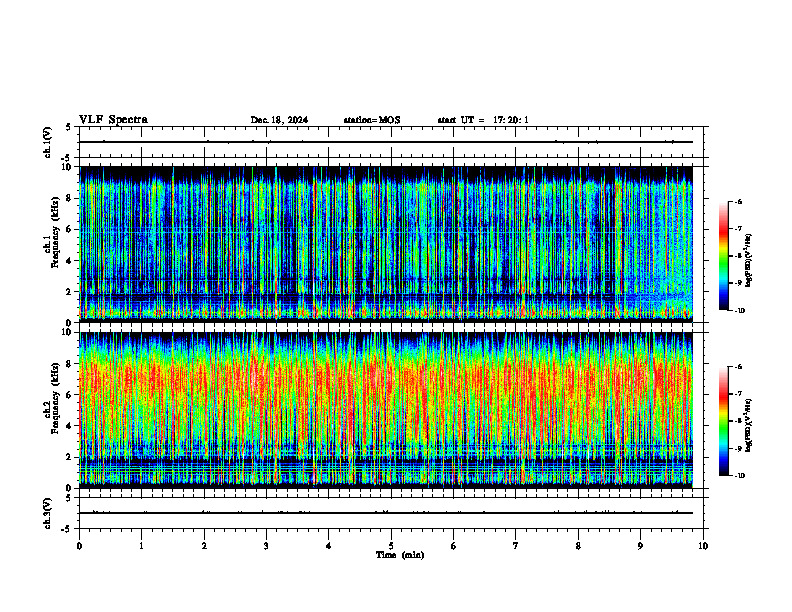Click the "ch.3(V)" waveform axis label

pyautogui.click(x=48, y=513)
